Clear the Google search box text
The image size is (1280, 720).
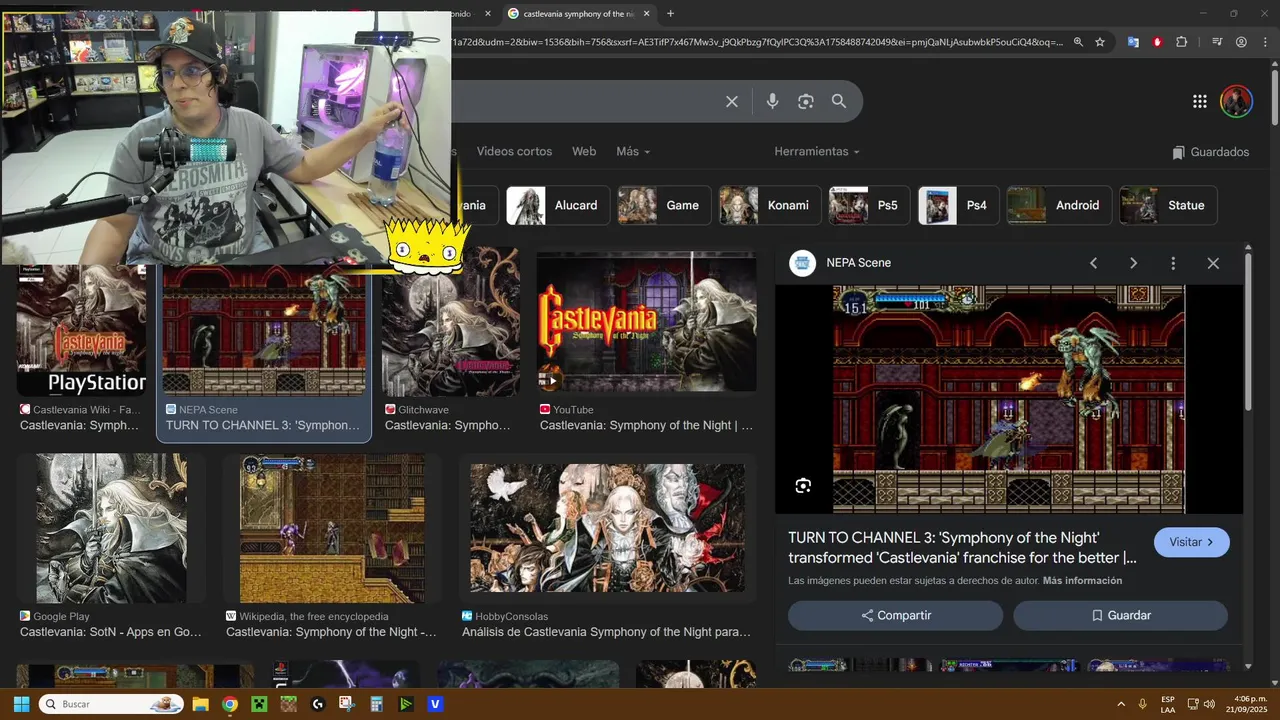(732, 101)
